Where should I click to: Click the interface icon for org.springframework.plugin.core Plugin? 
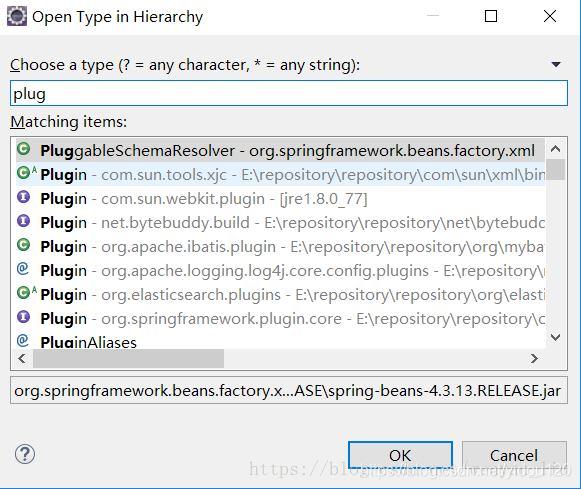click(x=24, y=317)
